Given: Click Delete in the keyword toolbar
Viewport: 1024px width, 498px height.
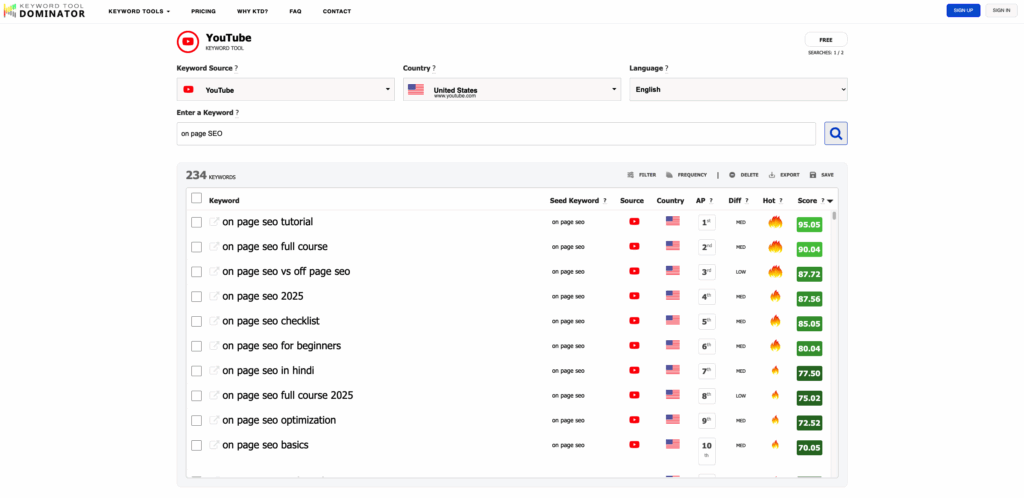Looking at the screenshot, I should point(744,175).
